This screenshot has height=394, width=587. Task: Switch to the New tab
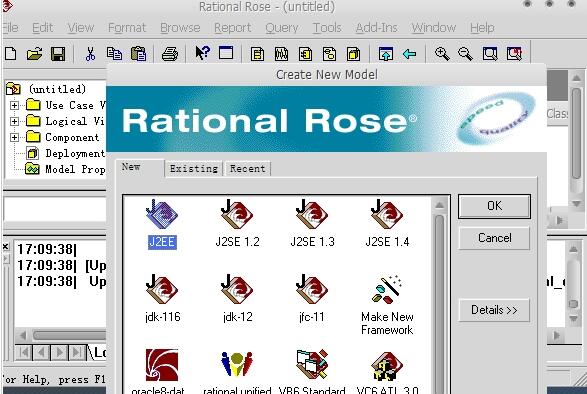pyautogui.click(x=139, y=167)
